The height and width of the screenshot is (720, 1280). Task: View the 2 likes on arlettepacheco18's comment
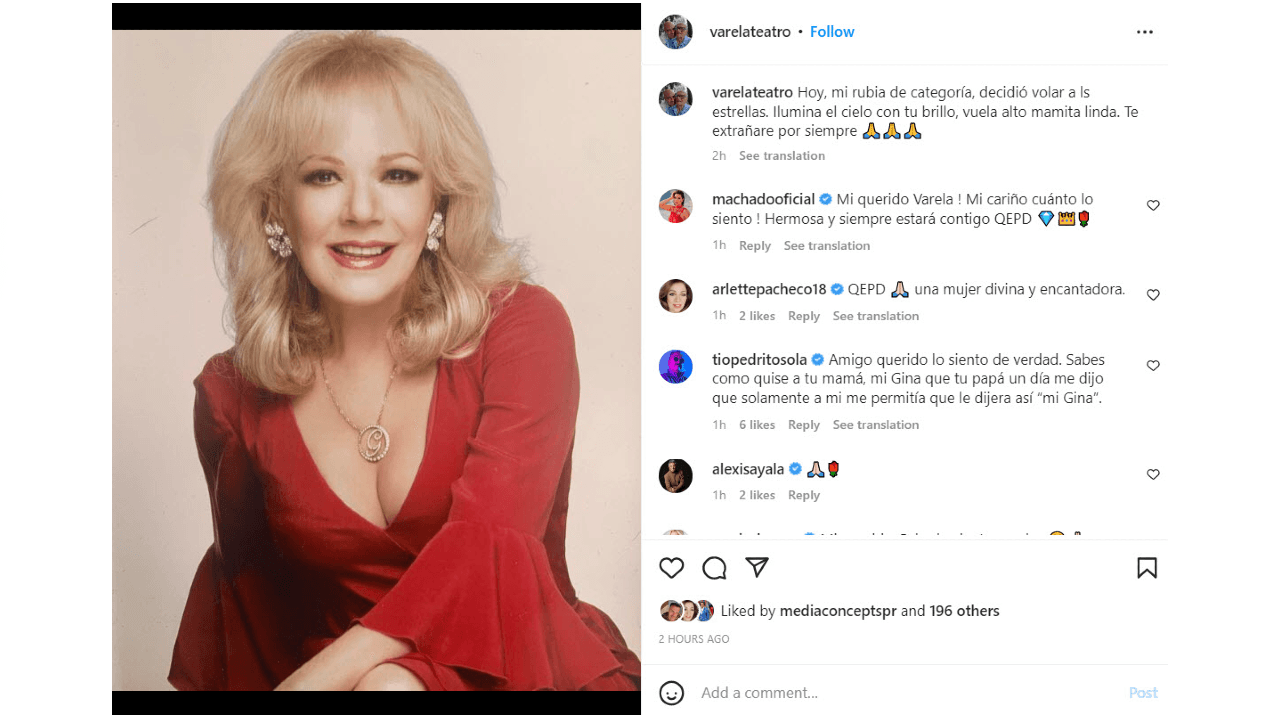757,316
